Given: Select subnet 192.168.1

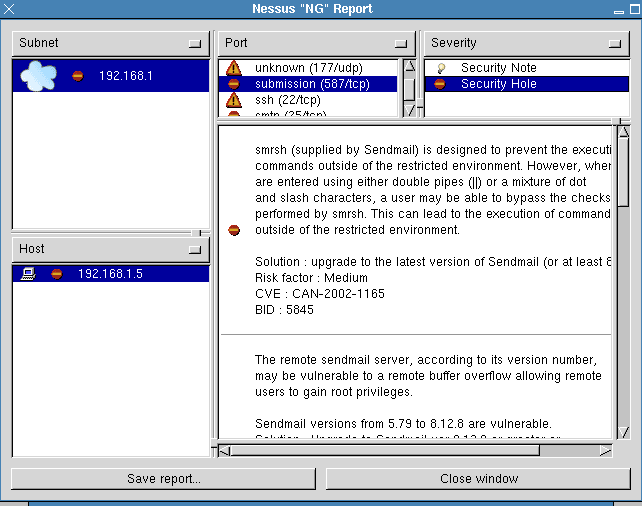Looking at the screenshot, I should 111,76.
